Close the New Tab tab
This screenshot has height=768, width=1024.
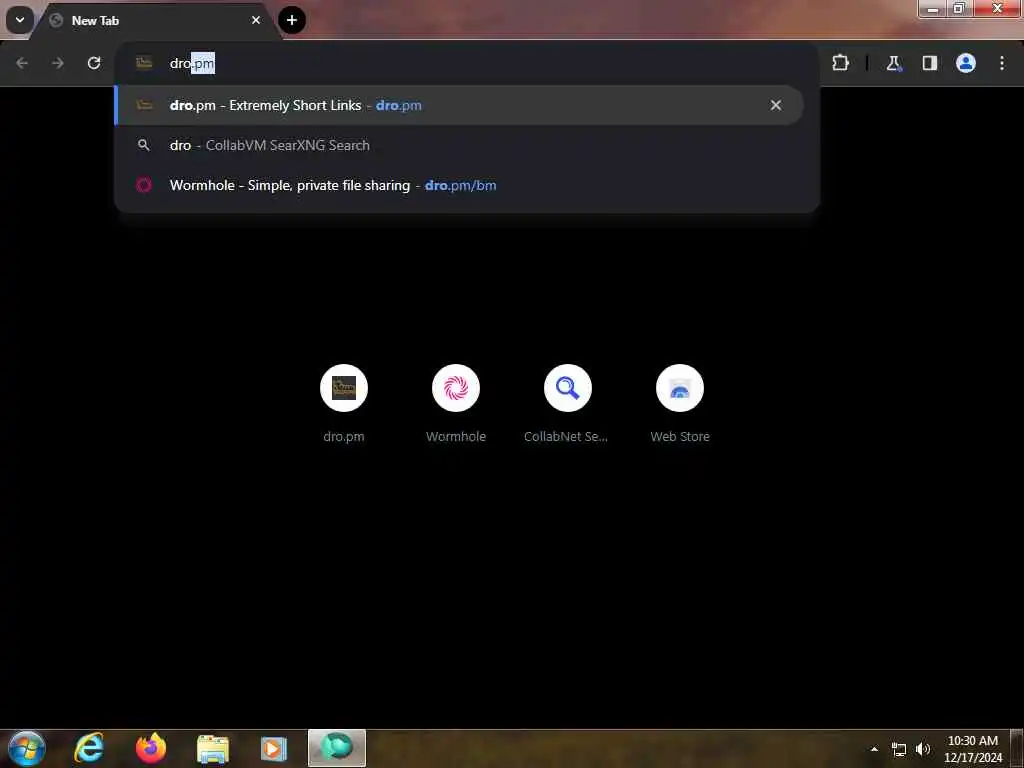point(255,20)
